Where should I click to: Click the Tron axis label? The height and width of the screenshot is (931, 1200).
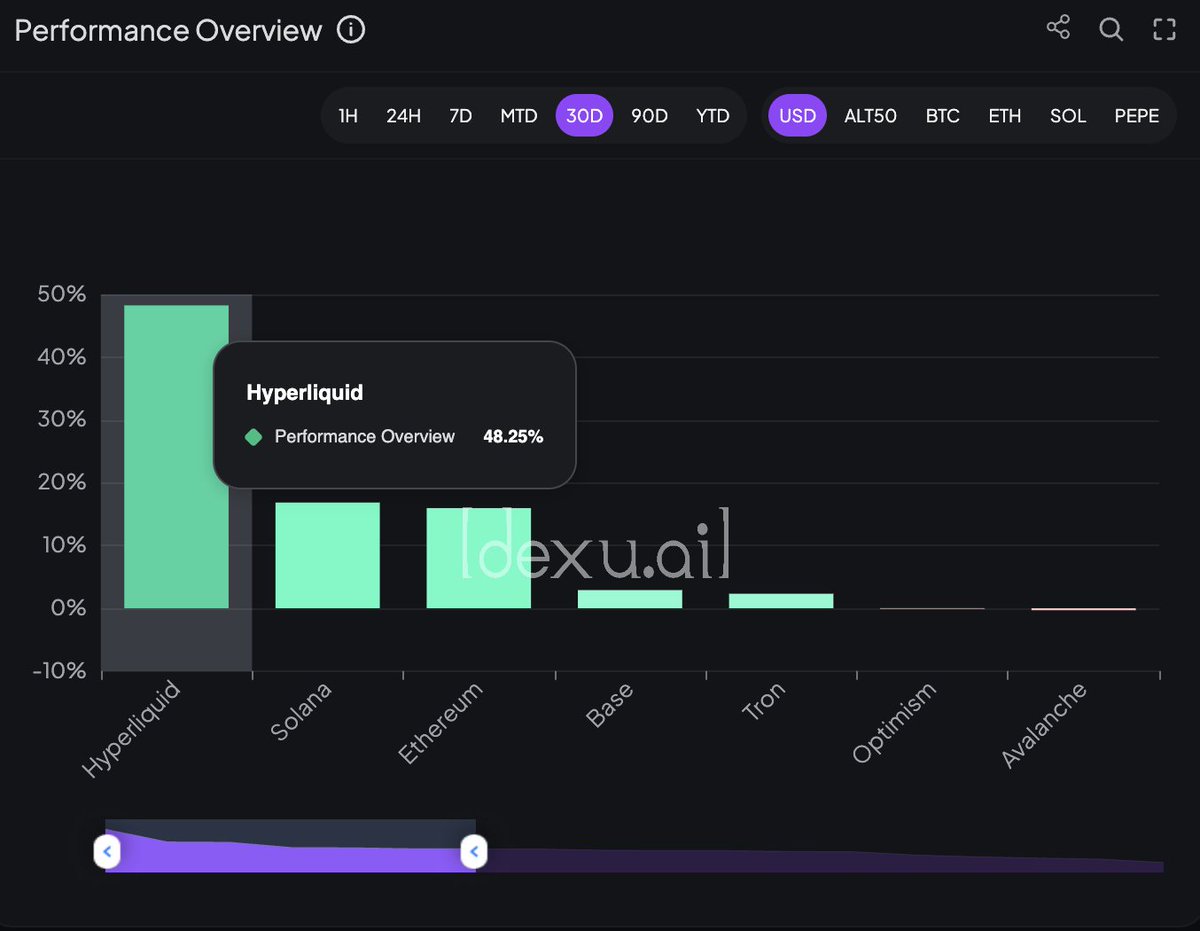click(764, 702)
